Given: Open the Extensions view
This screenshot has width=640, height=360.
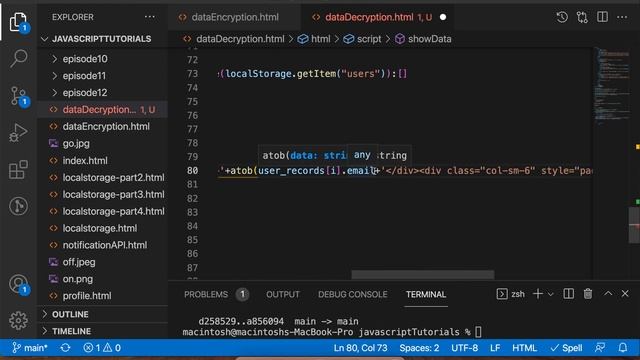Looking at the screenshot, I should (18, 169).
